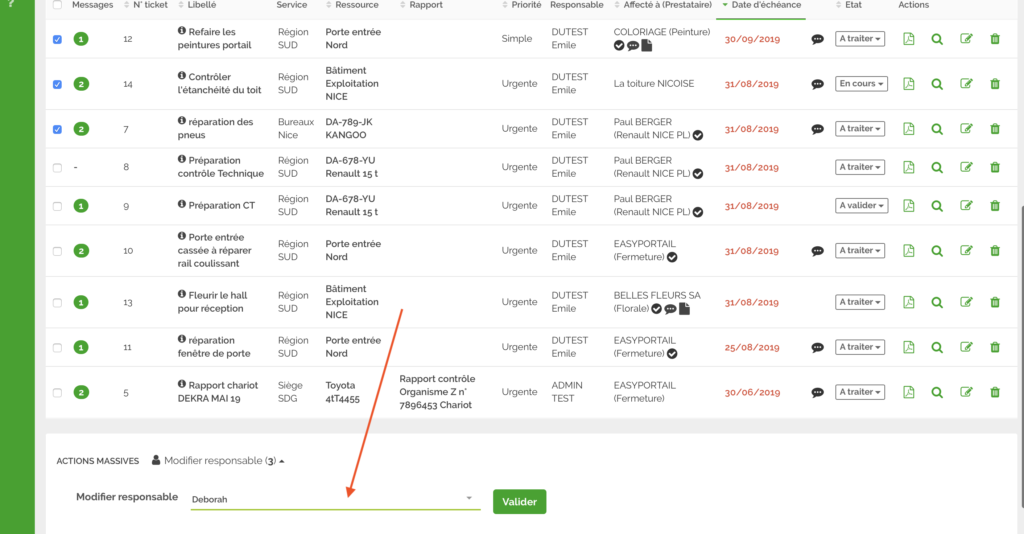Open 'A traiter' status dropdown for ticket 5
This screenshot has height=534, width=1024.
pos(861,392)
